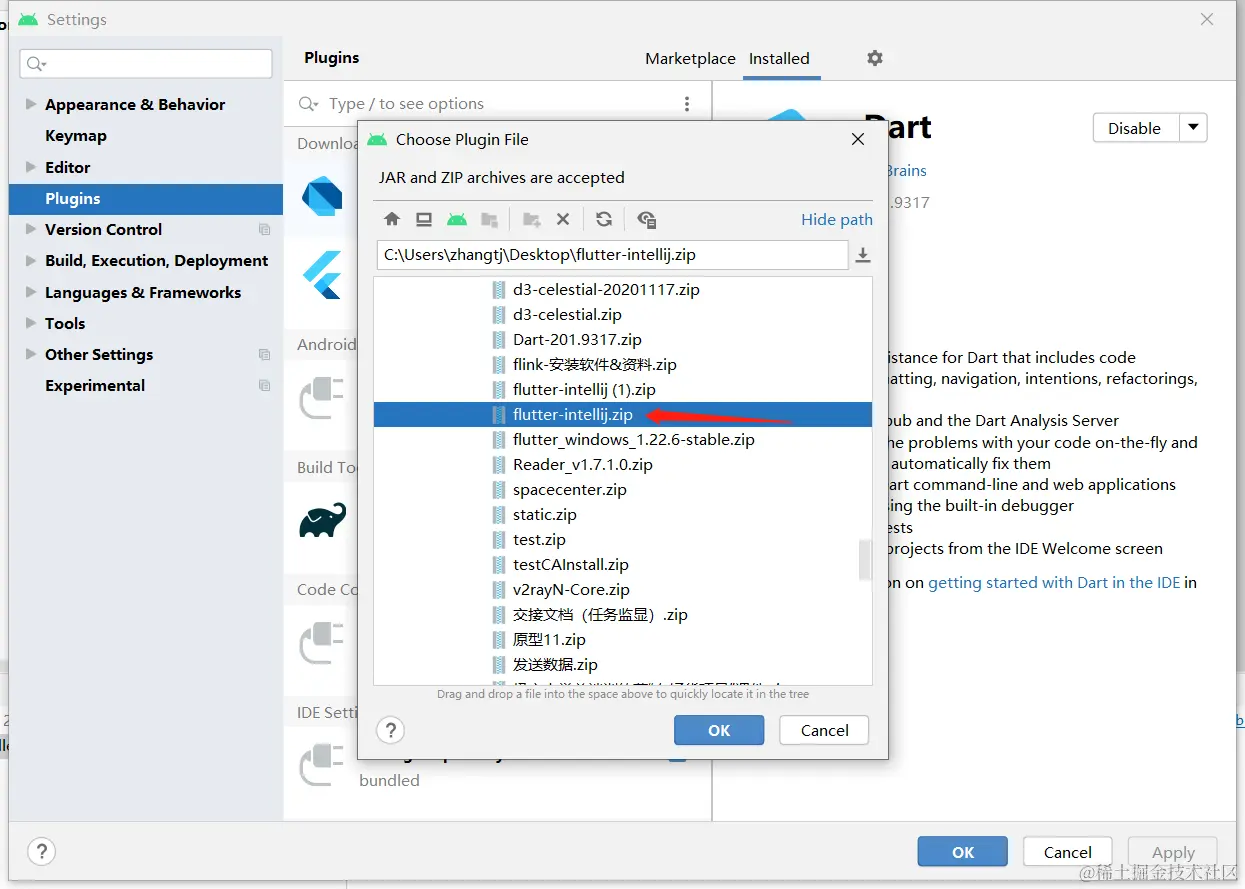Click the Flutter plugin icon in list
Screen dimensions: 1245x889
coord(322,274)
